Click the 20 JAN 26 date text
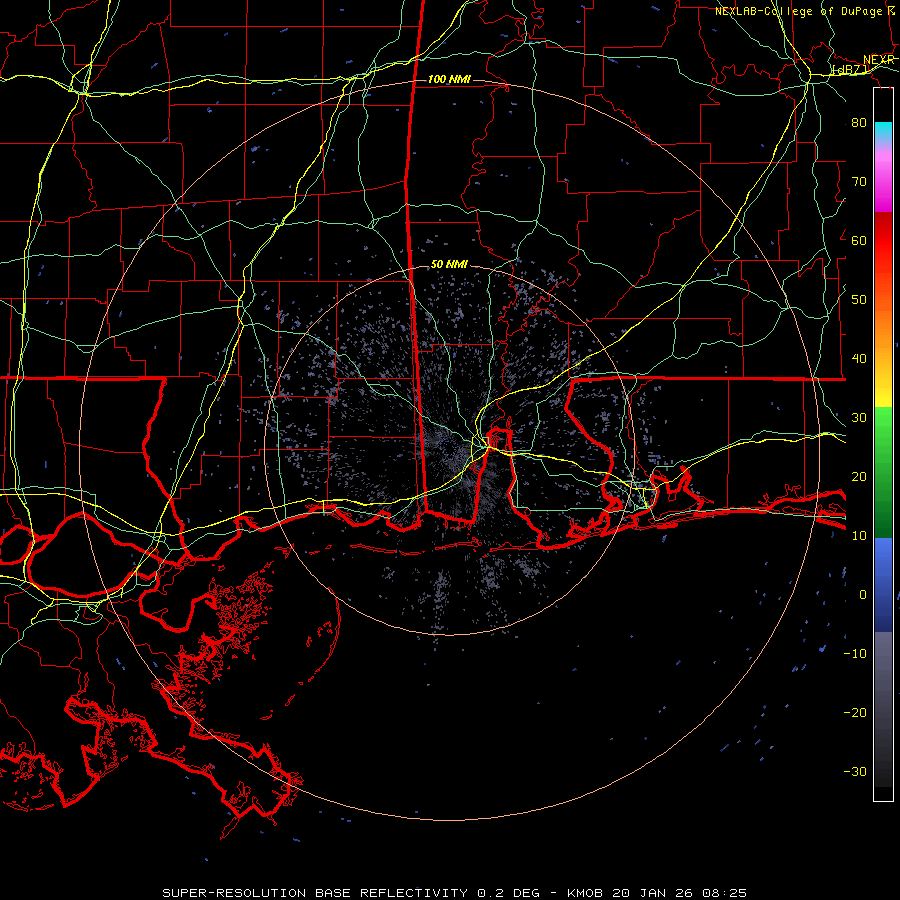This screenshot has height=900, width=900. tap(653, 893)
